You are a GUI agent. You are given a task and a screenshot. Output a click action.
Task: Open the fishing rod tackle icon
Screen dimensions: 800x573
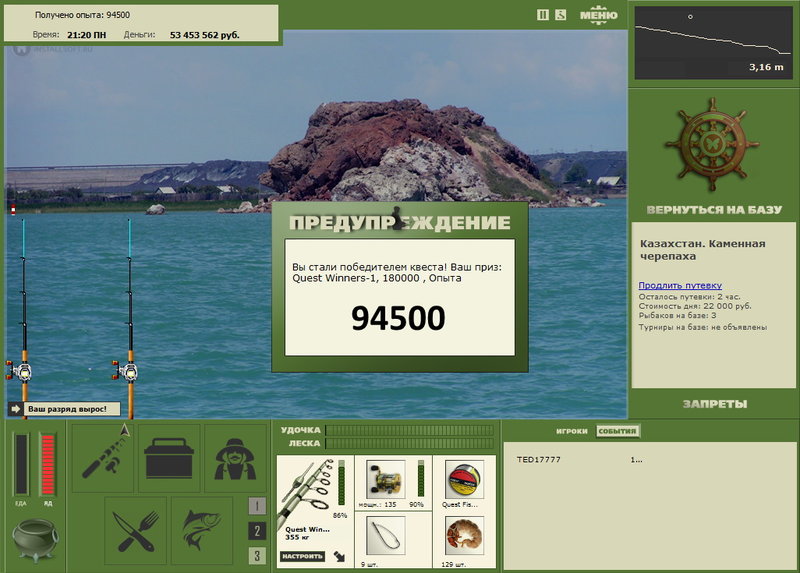pyautogui.click(x=102, y=458)
